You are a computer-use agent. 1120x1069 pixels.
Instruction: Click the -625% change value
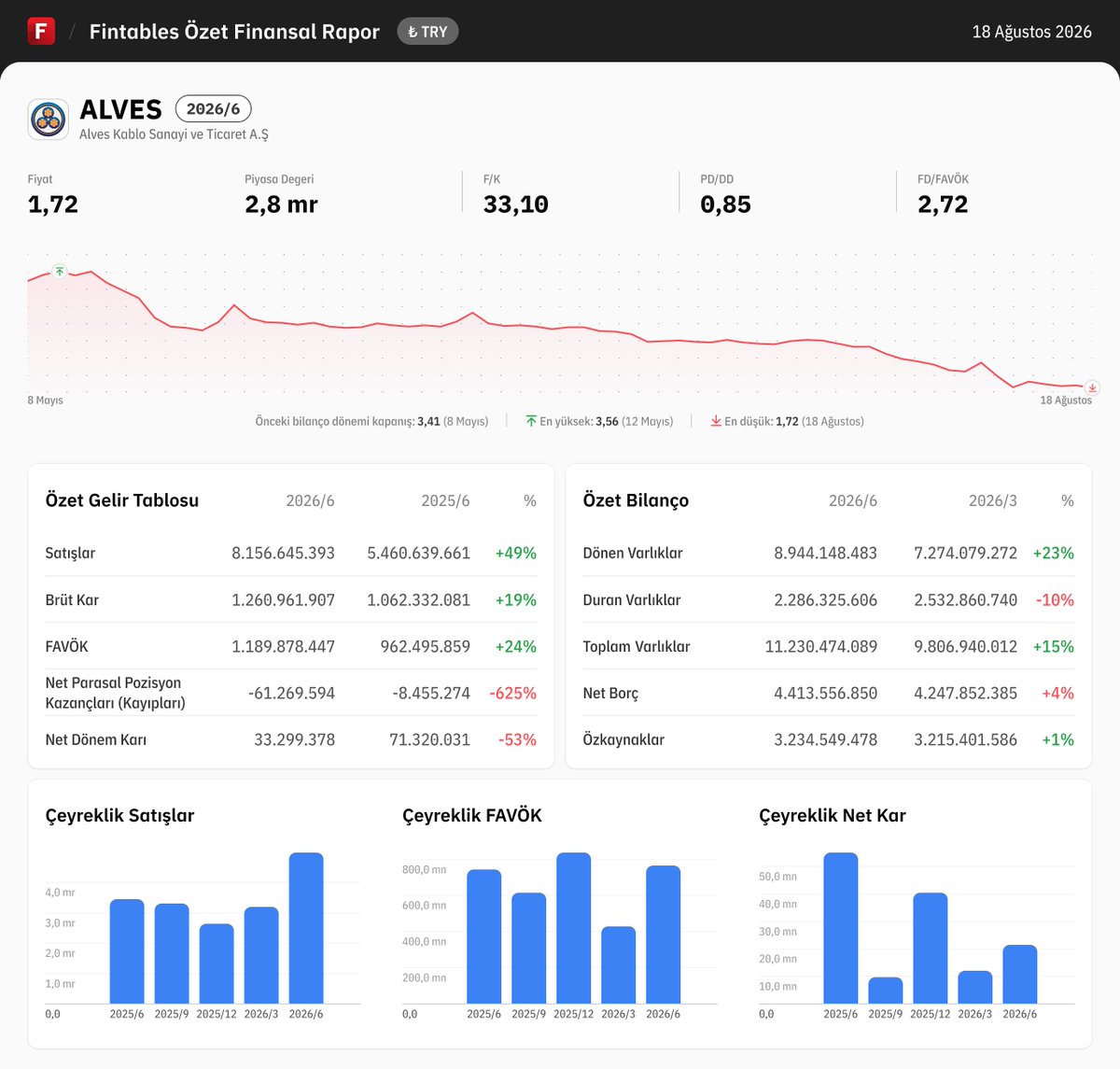click(x=513, y=693)
